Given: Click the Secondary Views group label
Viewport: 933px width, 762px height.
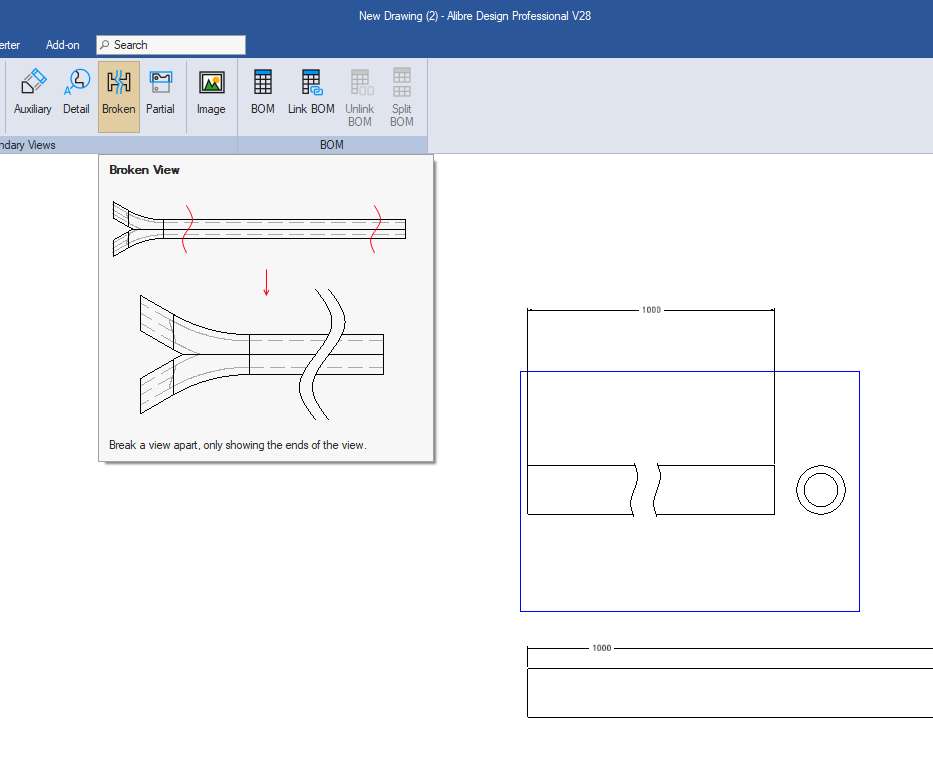Looking at the screenshot, I should [x=27, y=145].
